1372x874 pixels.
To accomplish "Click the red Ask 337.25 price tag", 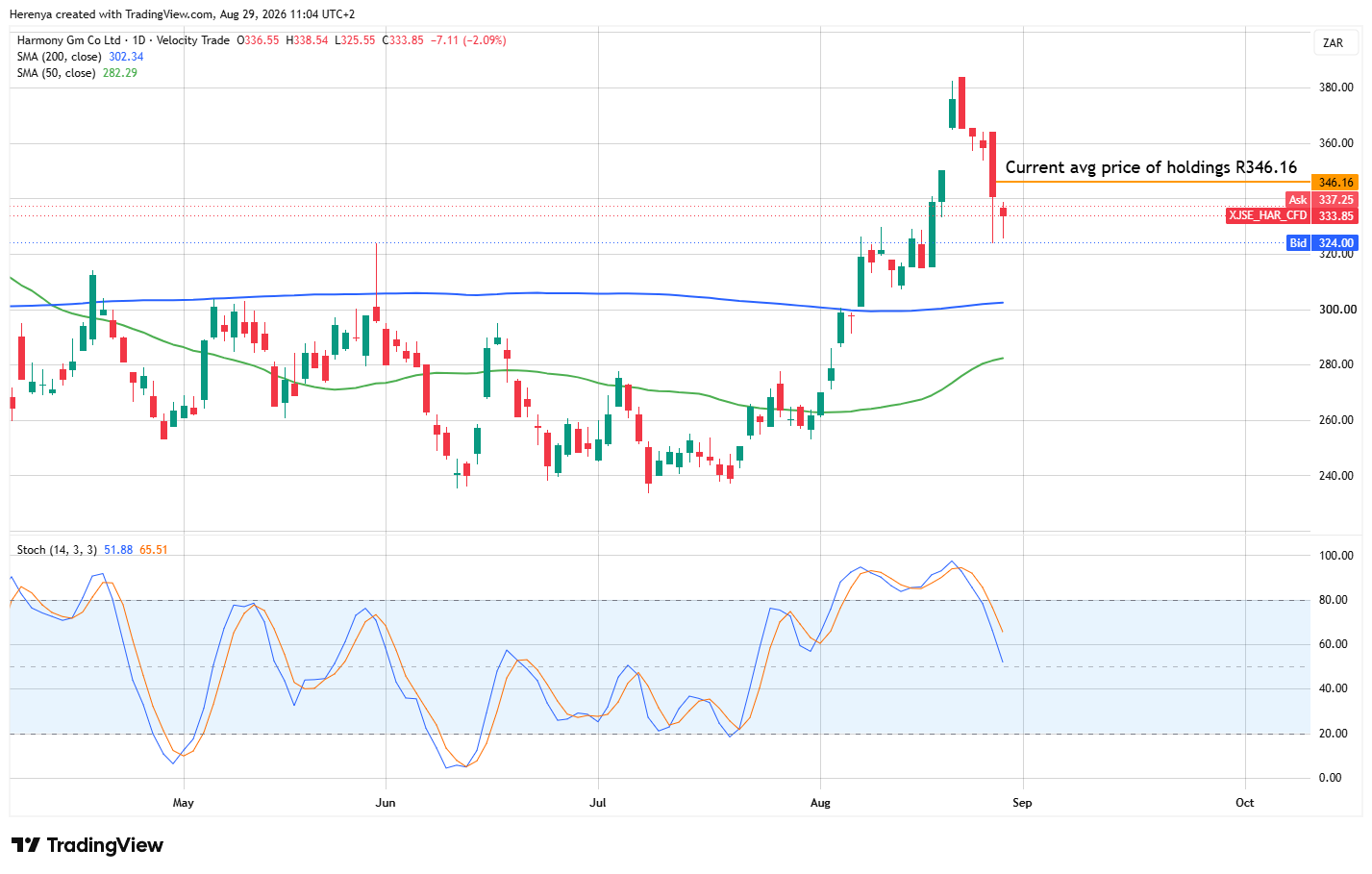I will point(1322,200).
